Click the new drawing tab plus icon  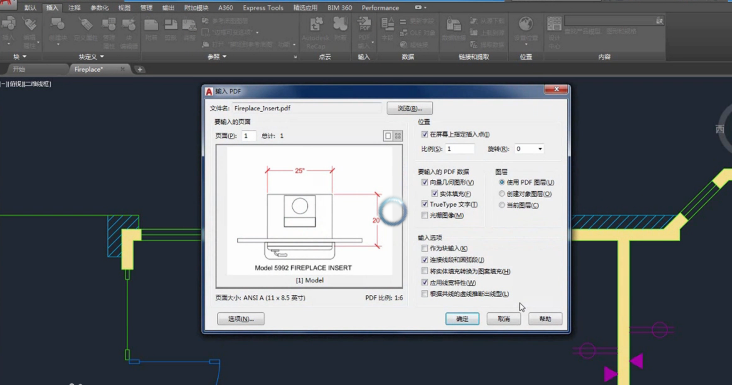coord(140,70)
